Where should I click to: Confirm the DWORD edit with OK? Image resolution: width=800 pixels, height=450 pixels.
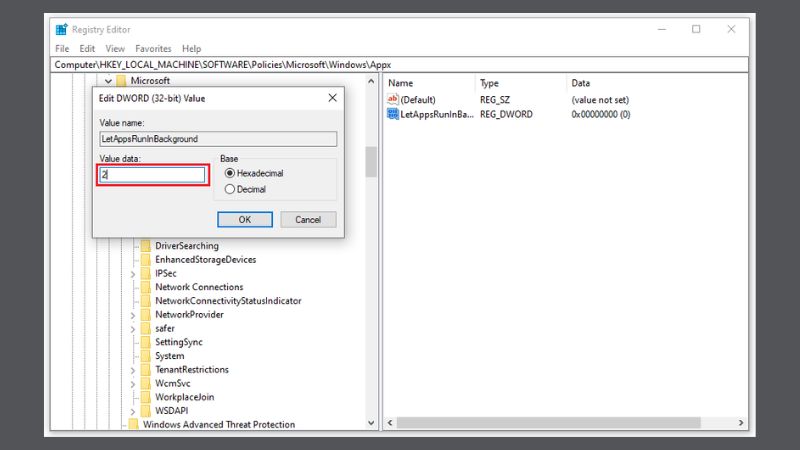[x=245, y=220]
